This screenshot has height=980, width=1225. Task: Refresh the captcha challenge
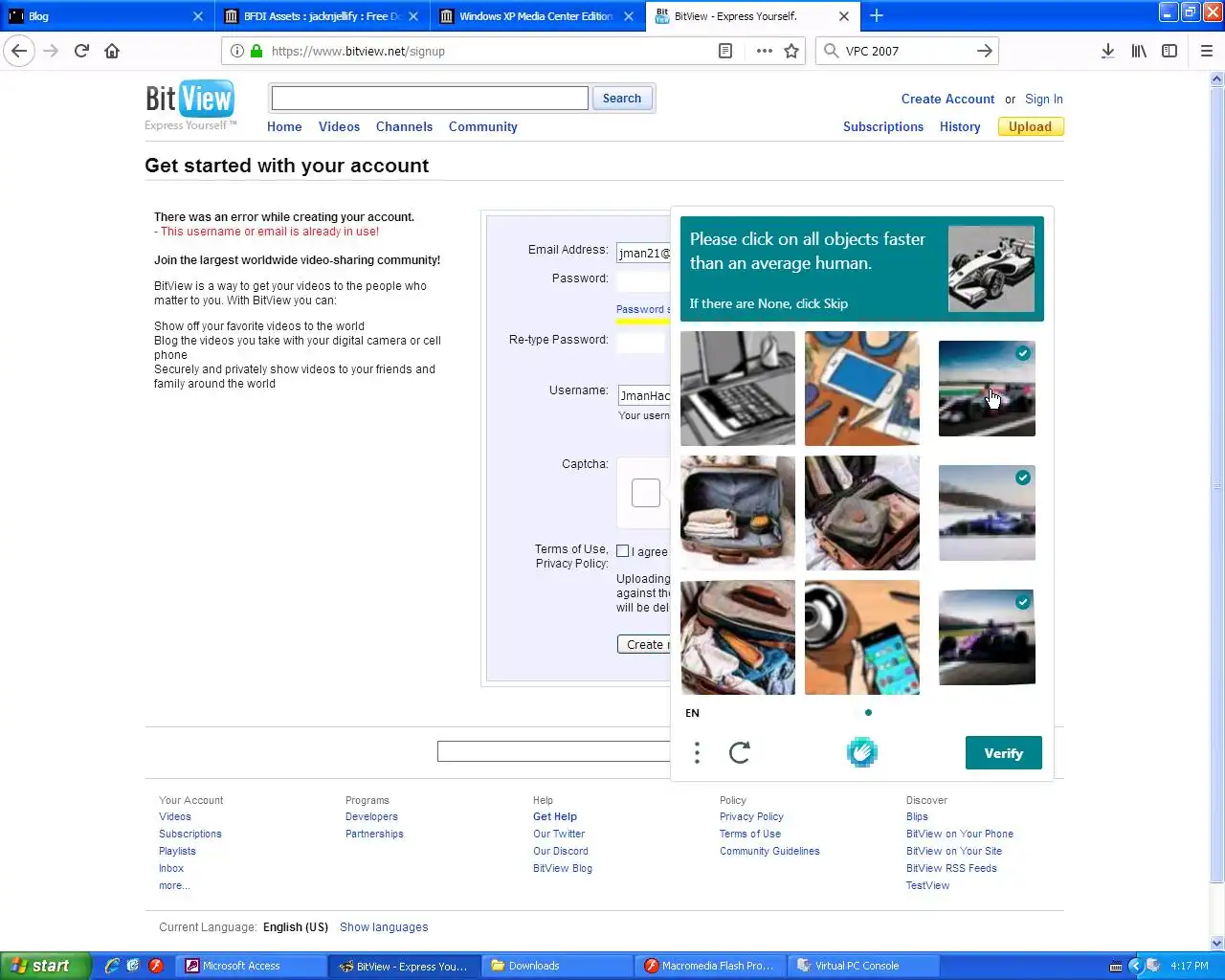click(739, 753)
